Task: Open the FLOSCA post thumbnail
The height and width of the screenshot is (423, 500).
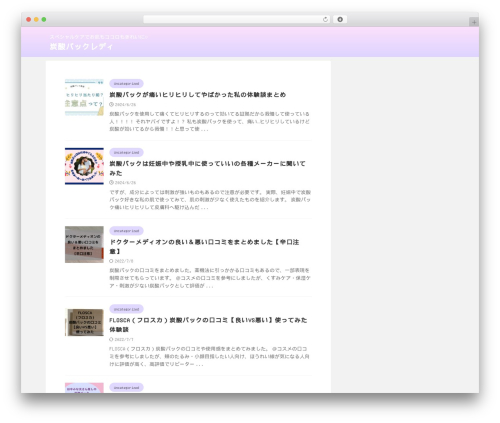Action: click(84, 322)
